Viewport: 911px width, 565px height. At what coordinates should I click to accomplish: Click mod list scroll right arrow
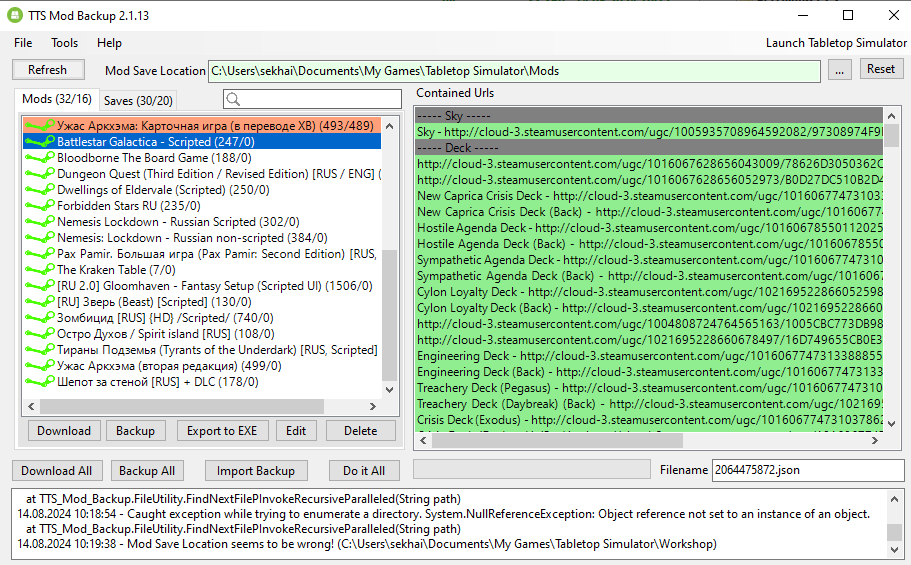click(373, 406)
